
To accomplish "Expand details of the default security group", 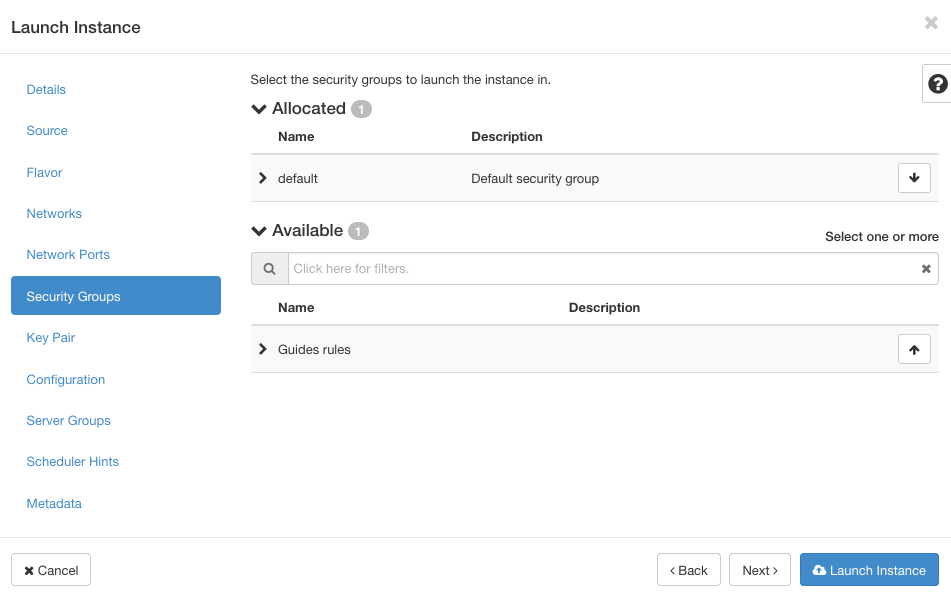I will [x=262, y=177].
